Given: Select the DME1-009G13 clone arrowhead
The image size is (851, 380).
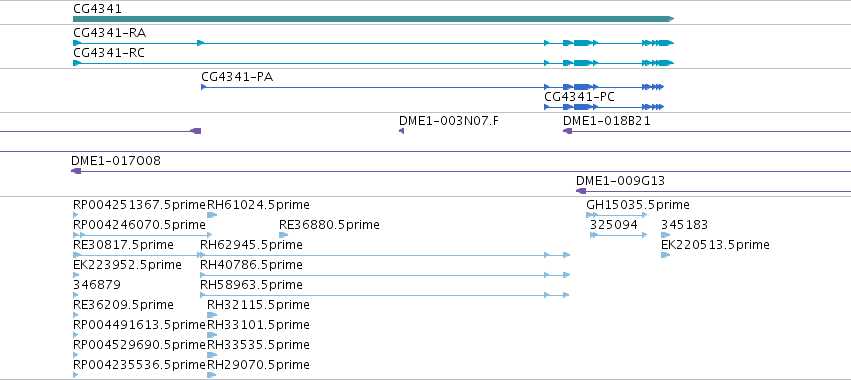Looking at the screenshot, I should pos(581,191).
